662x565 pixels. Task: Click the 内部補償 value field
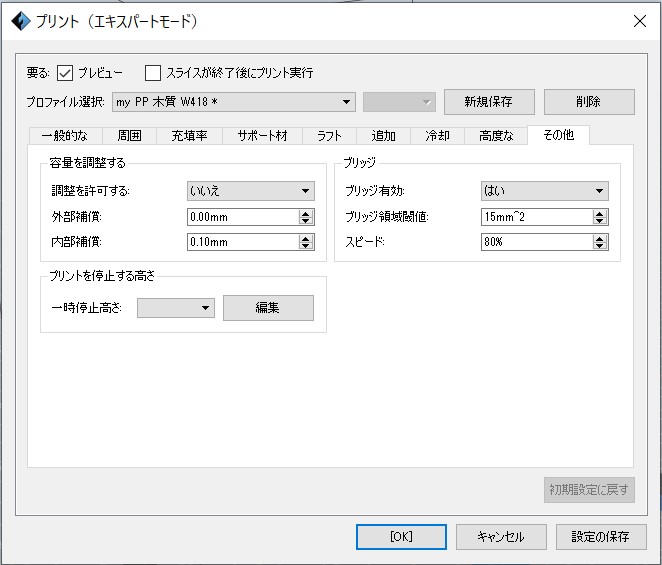(x=243, y=242)
